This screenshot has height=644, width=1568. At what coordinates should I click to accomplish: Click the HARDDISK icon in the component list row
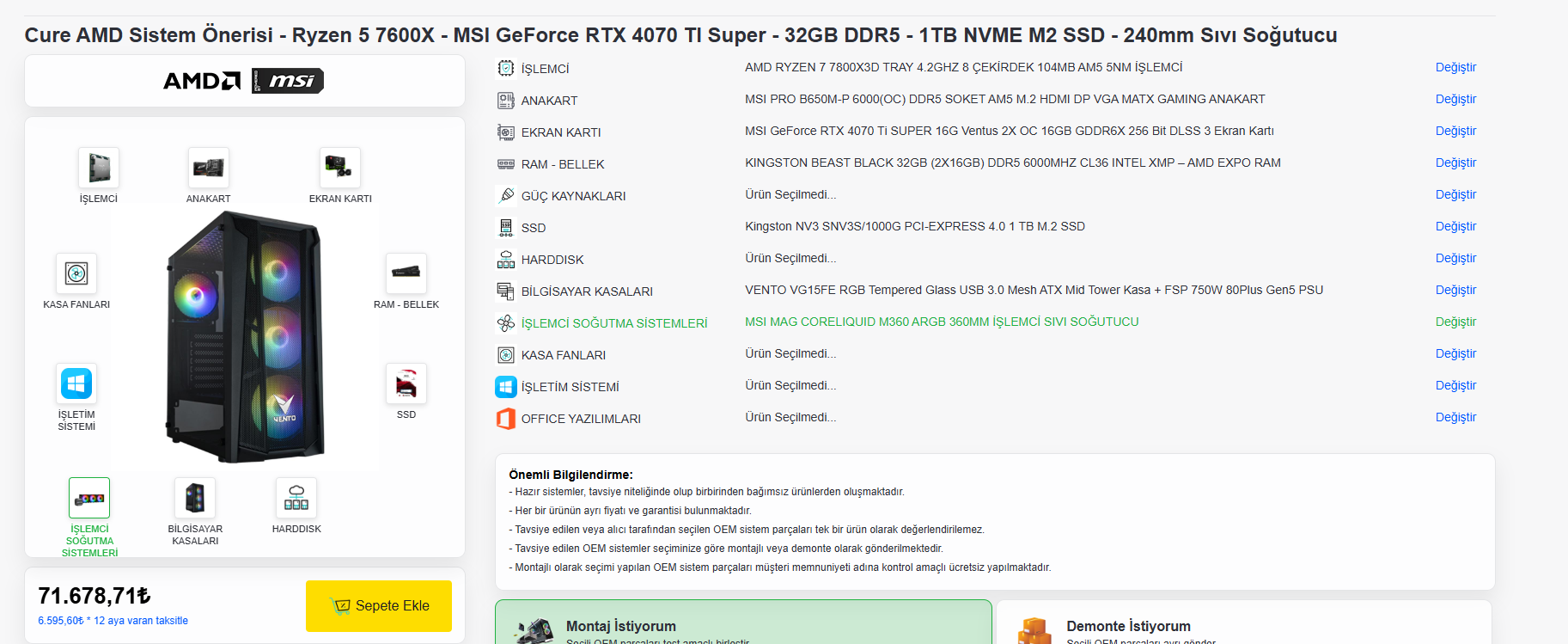click(x=506, y=259)
